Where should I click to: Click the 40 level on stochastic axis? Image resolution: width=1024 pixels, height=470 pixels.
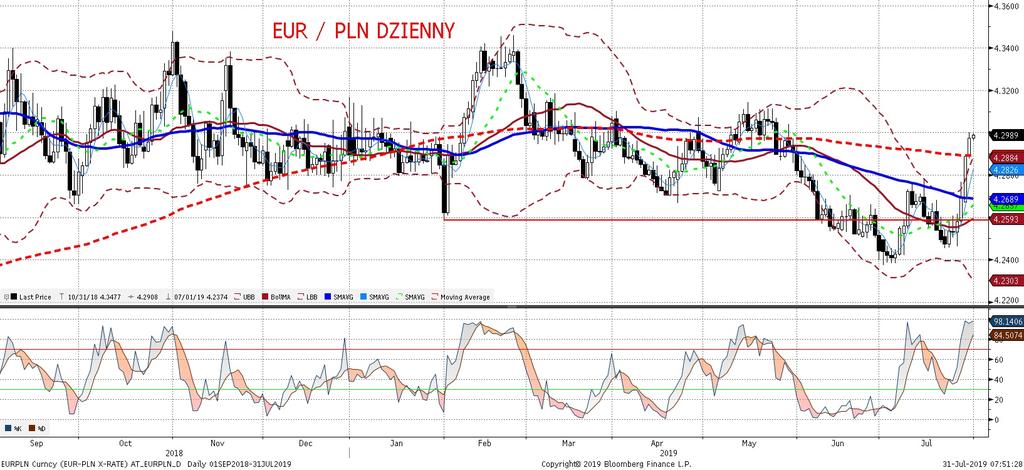997,379
